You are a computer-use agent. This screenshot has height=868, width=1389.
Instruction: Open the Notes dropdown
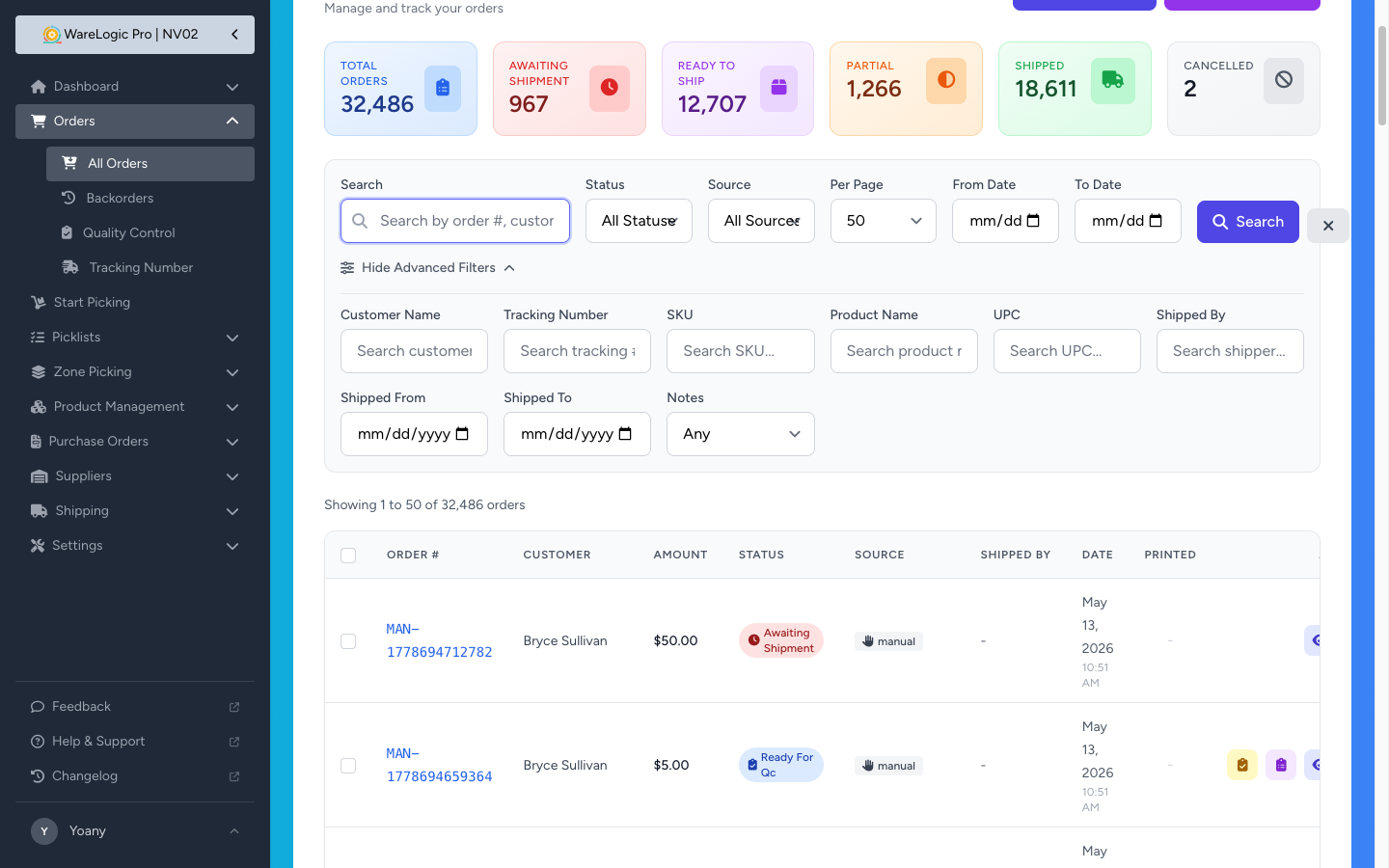pyautogui.click(x=741, y=434)
